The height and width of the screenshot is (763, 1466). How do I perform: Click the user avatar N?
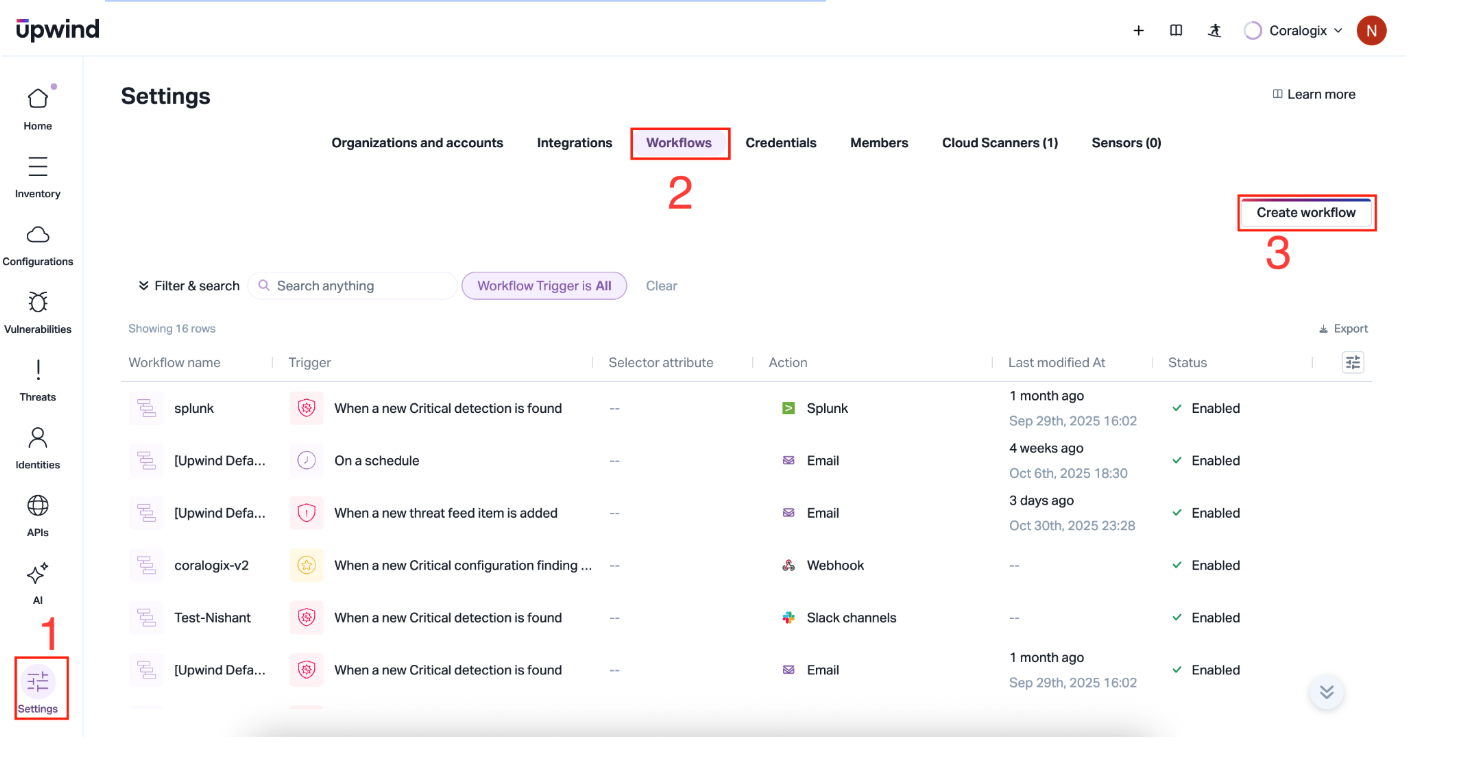tap(1370, 31)
